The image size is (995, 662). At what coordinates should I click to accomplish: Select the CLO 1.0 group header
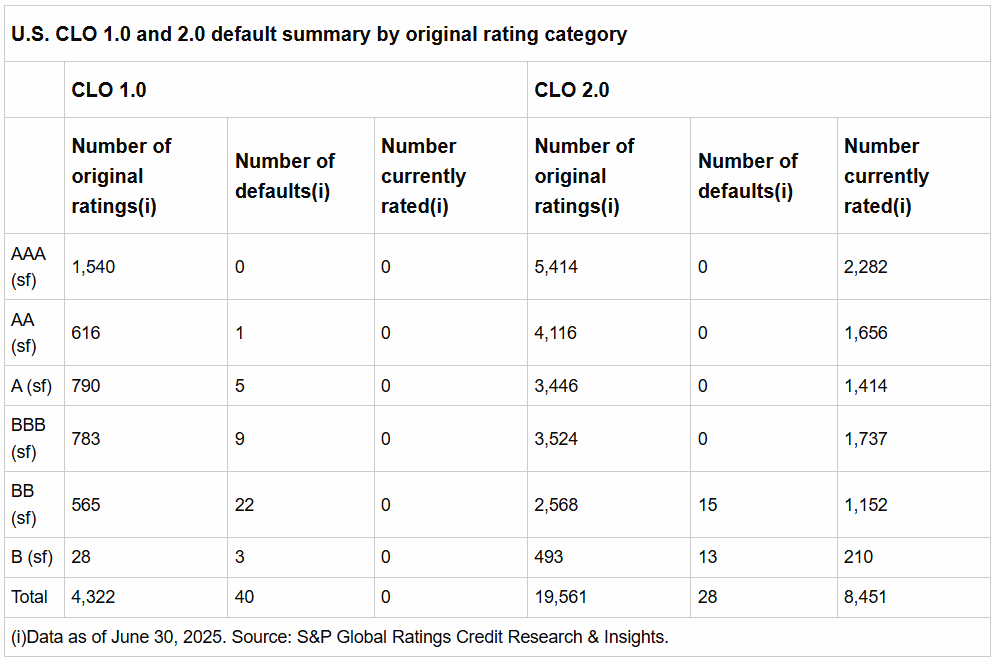pyautogui.click(x=109, y=90)
